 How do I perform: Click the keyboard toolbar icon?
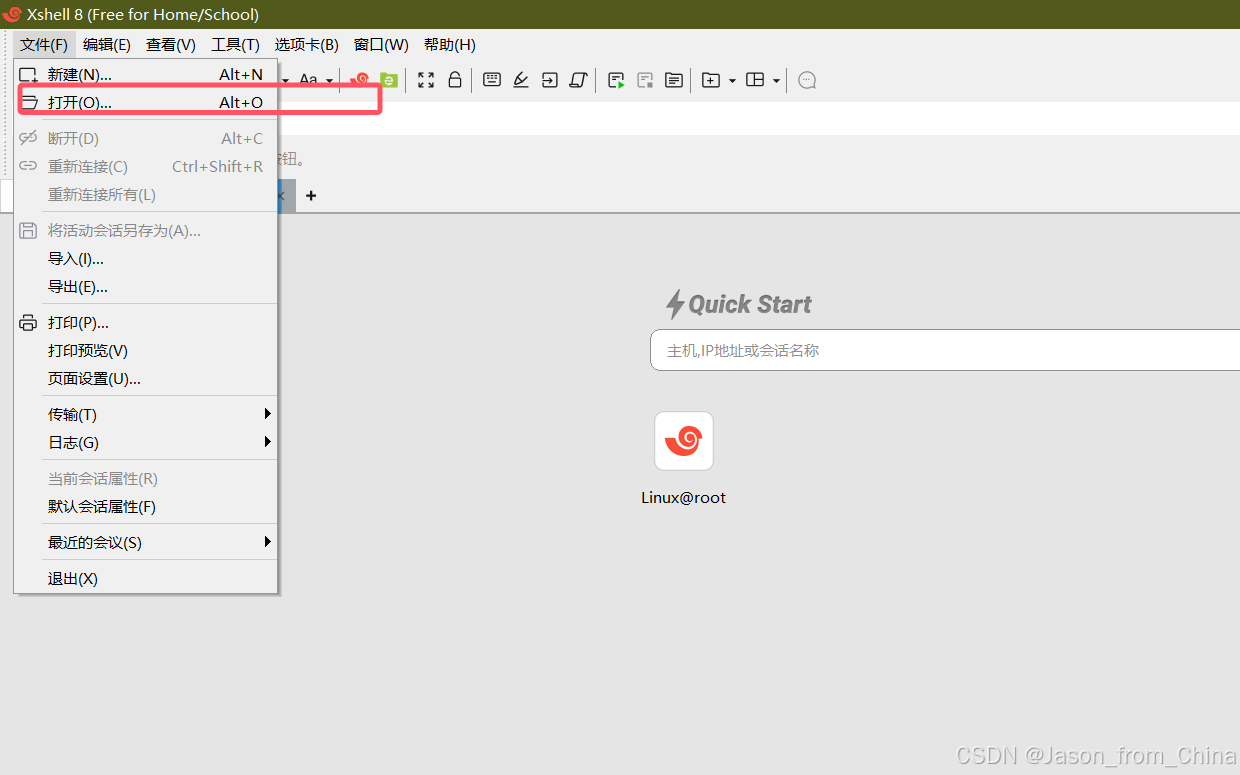492,80
